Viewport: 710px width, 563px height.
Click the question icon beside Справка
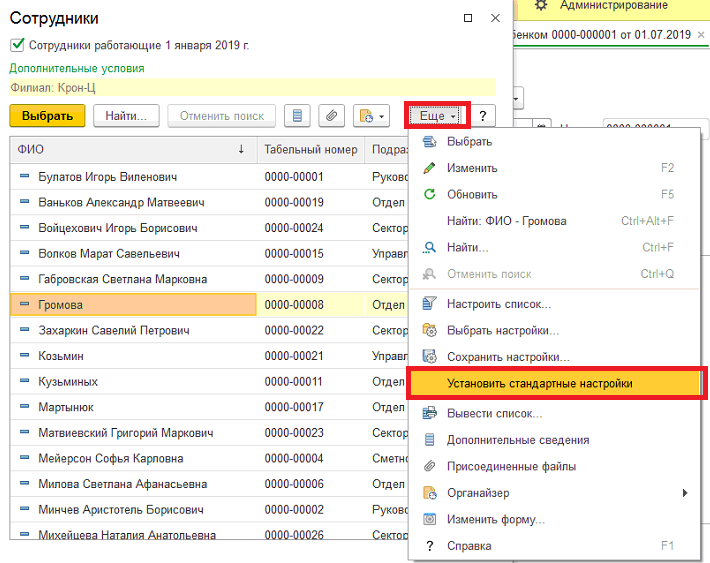click(x=429, y=546)
